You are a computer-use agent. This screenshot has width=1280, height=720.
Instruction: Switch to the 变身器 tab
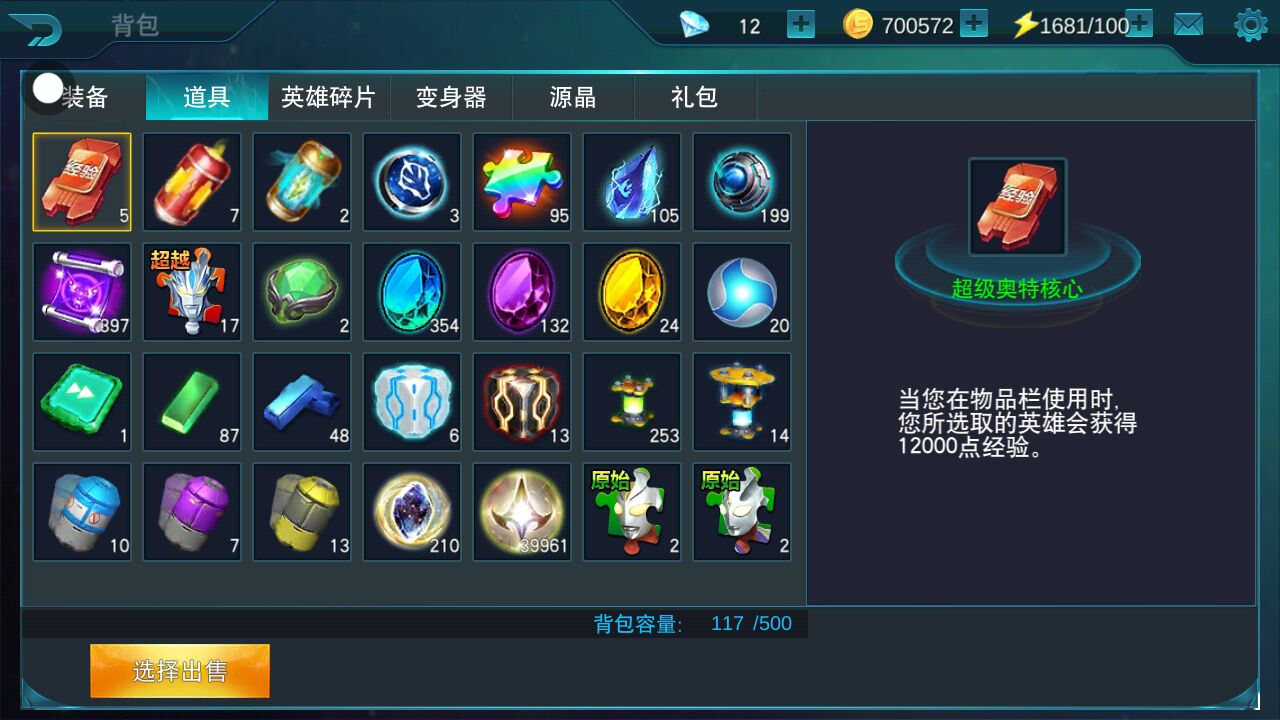[x=451, y=97]
